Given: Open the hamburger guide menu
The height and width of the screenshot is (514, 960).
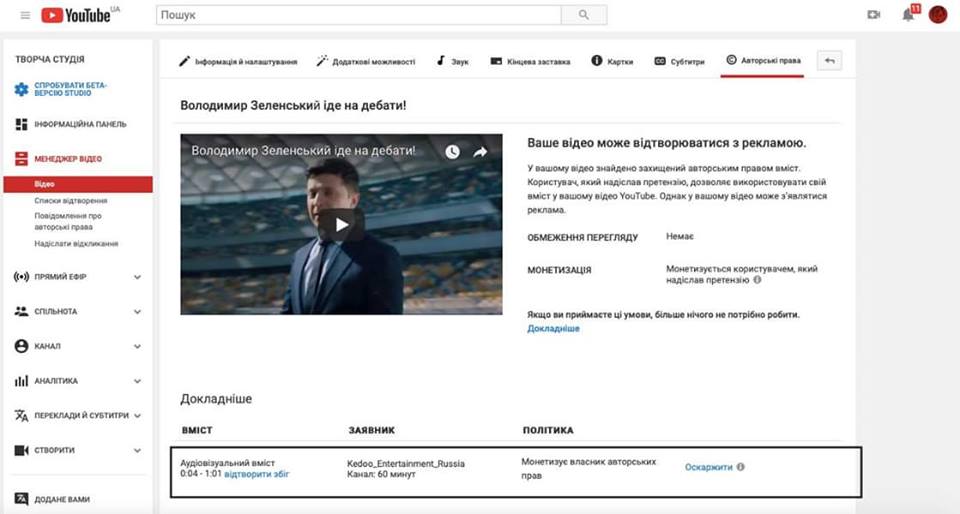Looking at the screenshot, I should (25, 15).
